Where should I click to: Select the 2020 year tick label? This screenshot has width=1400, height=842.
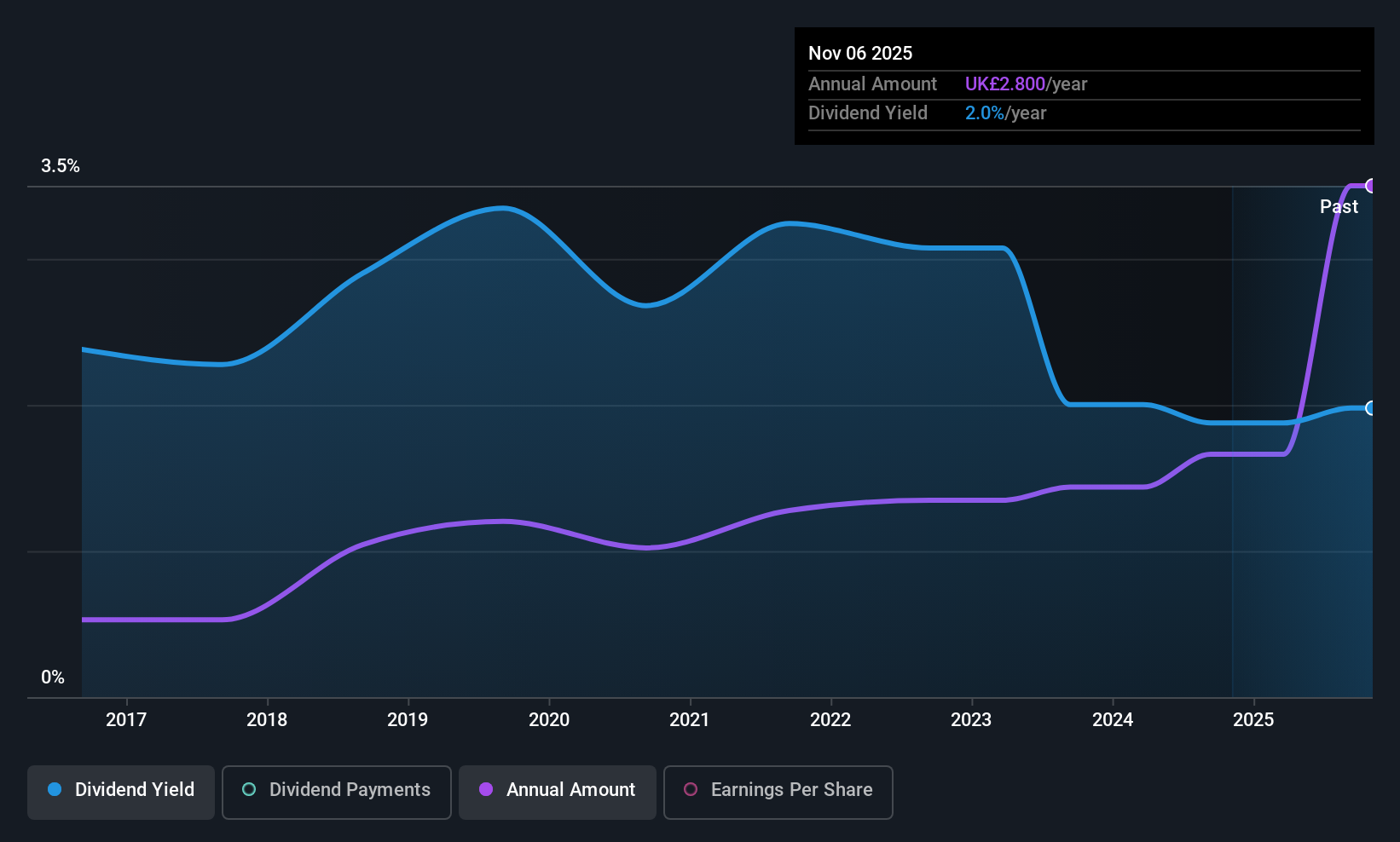(x=549, y=719)
